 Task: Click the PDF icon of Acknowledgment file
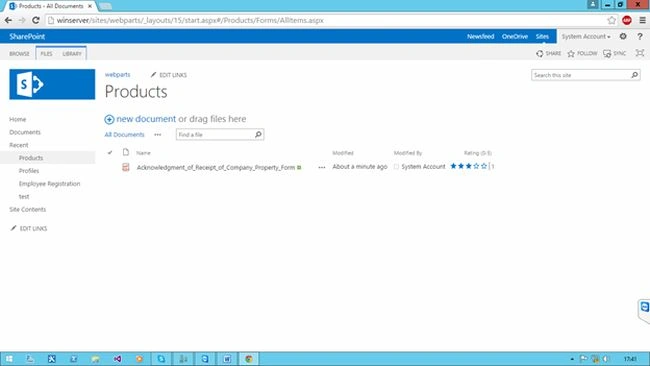coord(126,167)
